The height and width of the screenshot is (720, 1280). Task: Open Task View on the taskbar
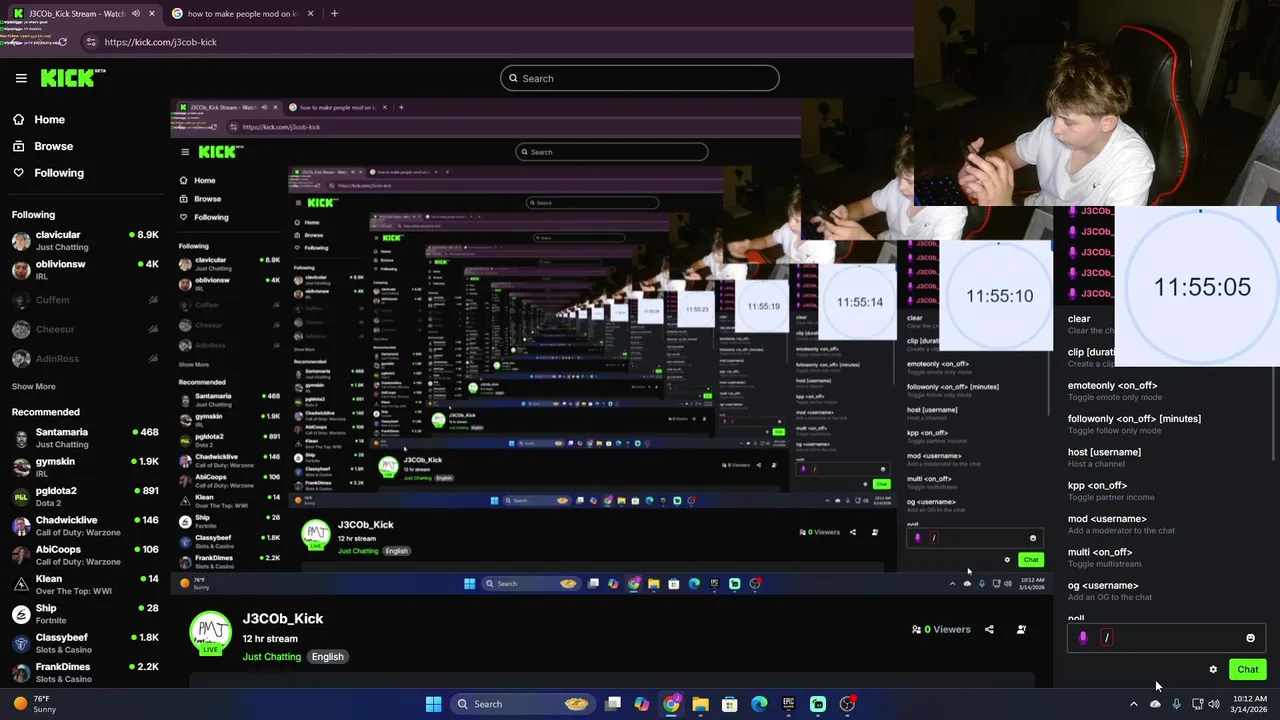pyautogui.click(x=613, y=704)
